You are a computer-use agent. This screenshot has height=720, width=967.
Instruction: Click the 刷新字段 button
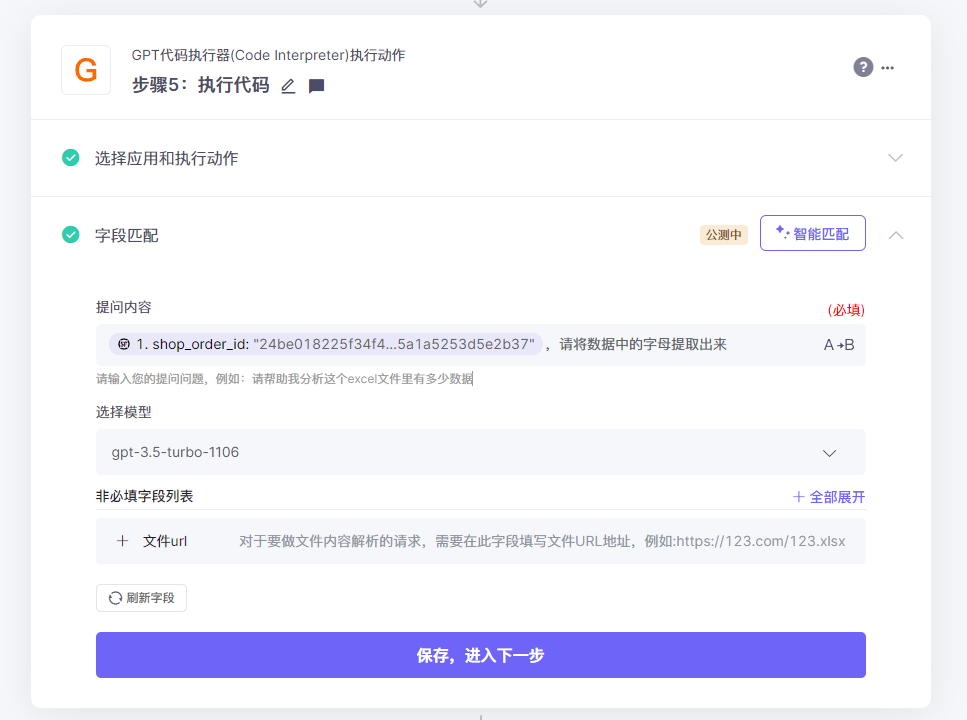(x=141, y=598)
